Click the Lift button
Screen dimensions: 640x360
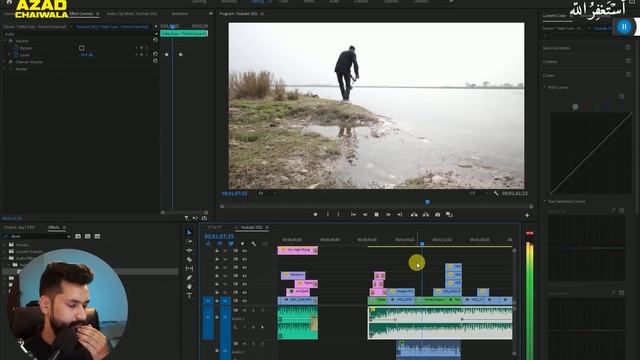[414, 214]
